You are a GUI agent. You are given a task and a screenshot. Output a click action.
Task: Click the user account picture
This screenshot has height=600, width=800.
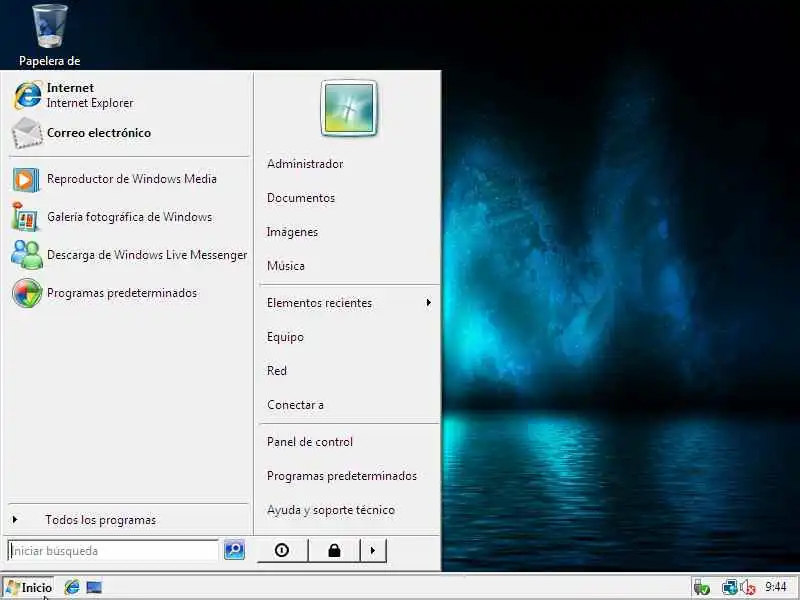tap(349, 108)
